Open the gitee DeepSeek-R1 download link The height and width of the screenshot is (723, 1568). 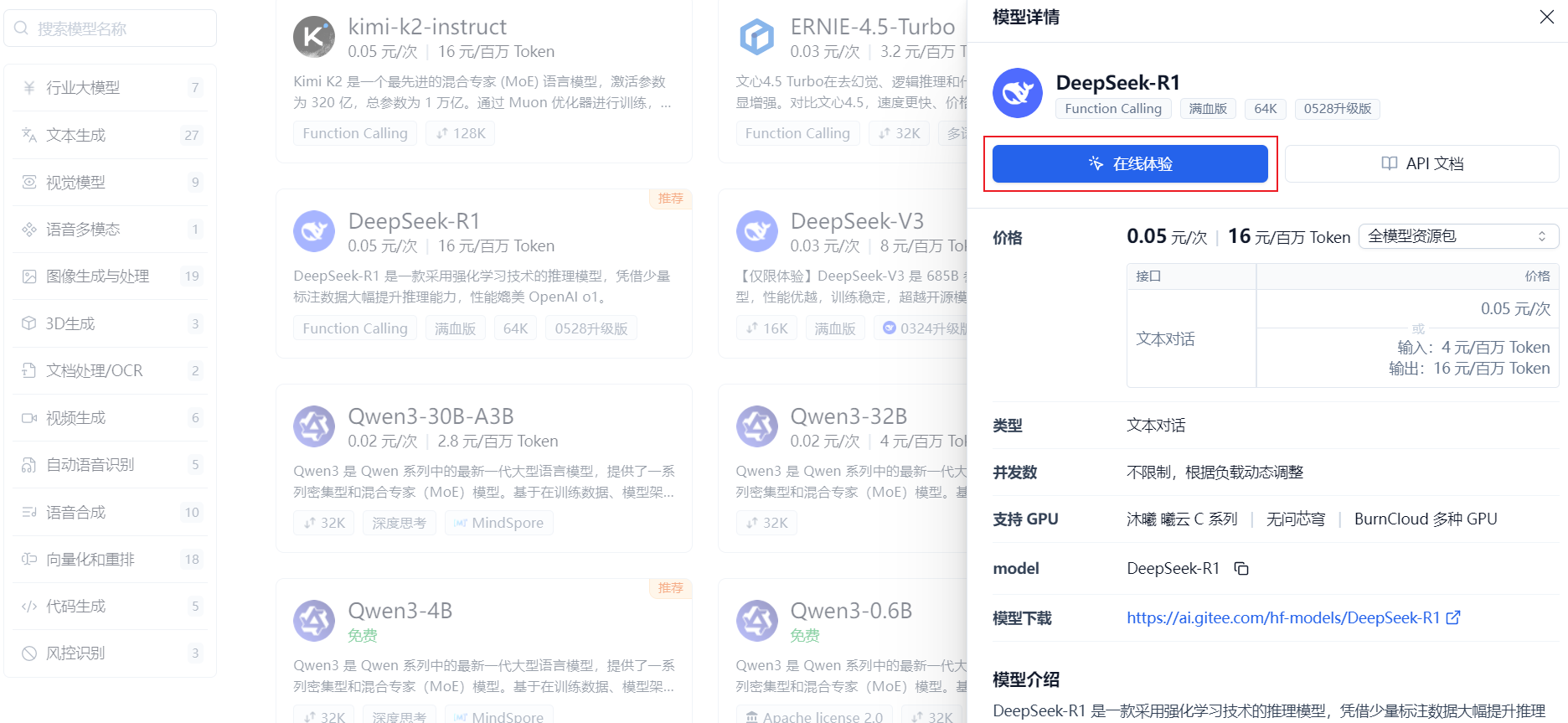tap(1282, 617)
